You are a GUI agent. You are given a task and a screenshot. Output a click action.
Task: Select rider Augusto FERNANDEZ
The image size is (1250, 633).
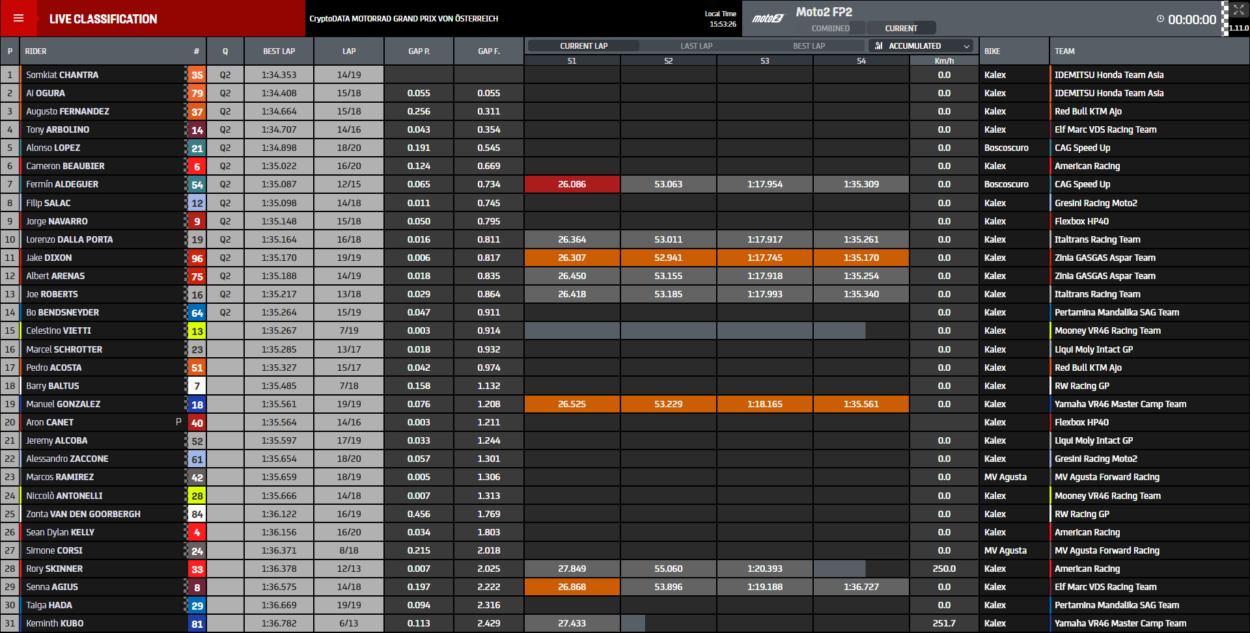coord(68,111)
